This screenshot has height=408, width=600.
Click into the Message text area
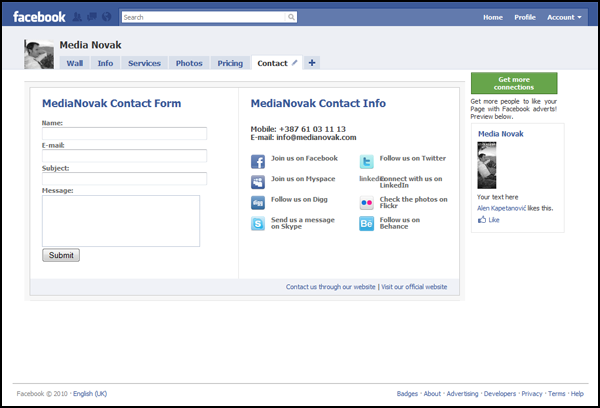click(x=121, y=221)
